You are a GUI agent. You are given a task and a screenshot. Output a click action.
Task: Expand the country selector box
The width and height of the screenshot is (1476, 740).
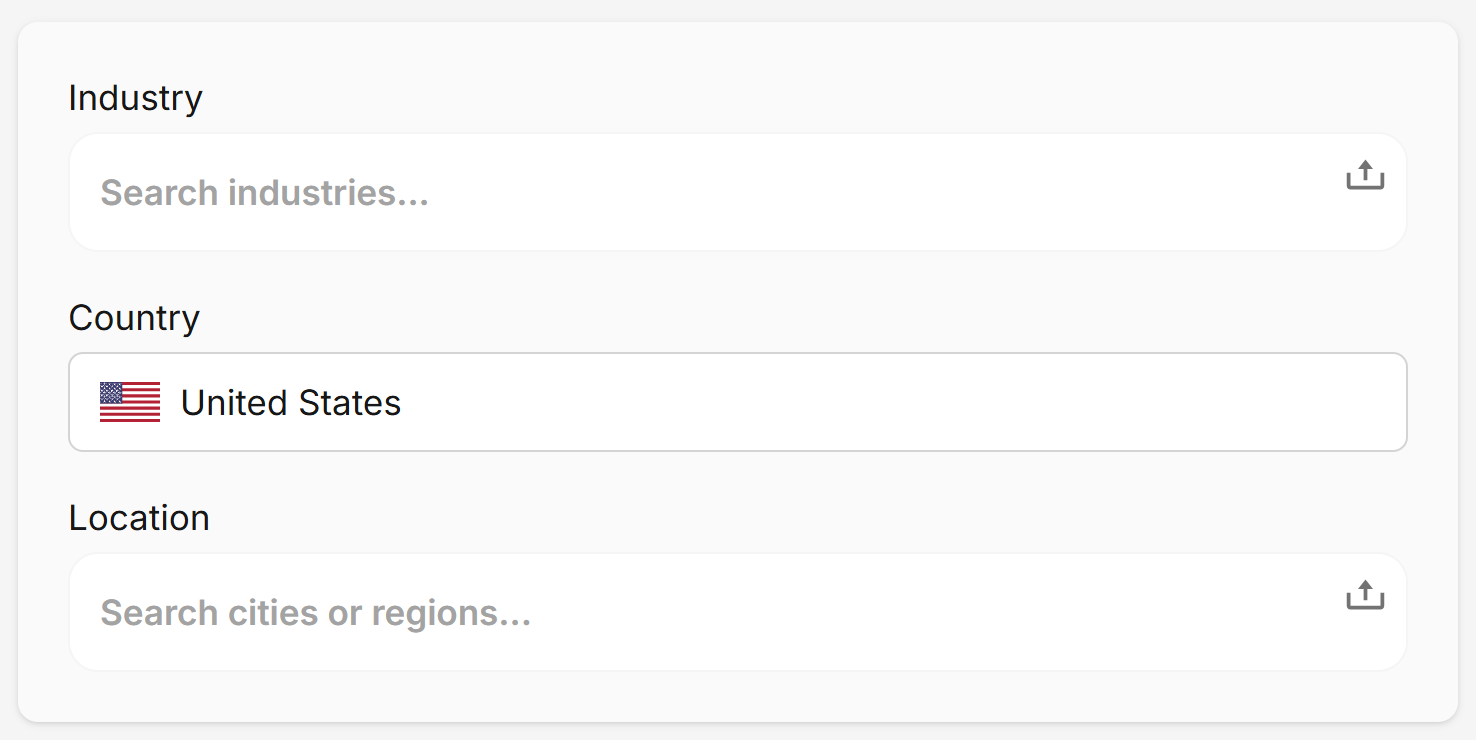[737, 402]
